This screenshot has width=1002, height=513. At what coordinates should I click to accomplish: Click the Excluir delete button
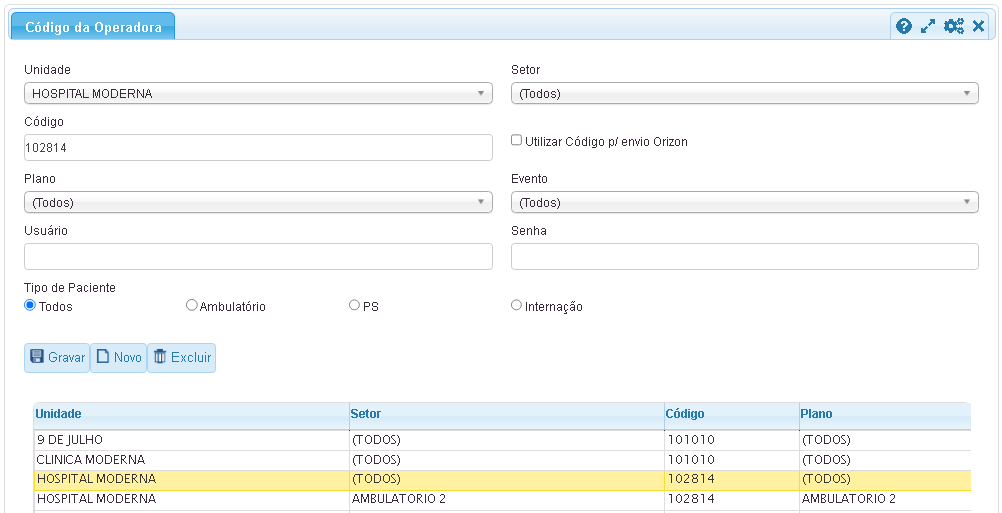[x=181, y=357]
